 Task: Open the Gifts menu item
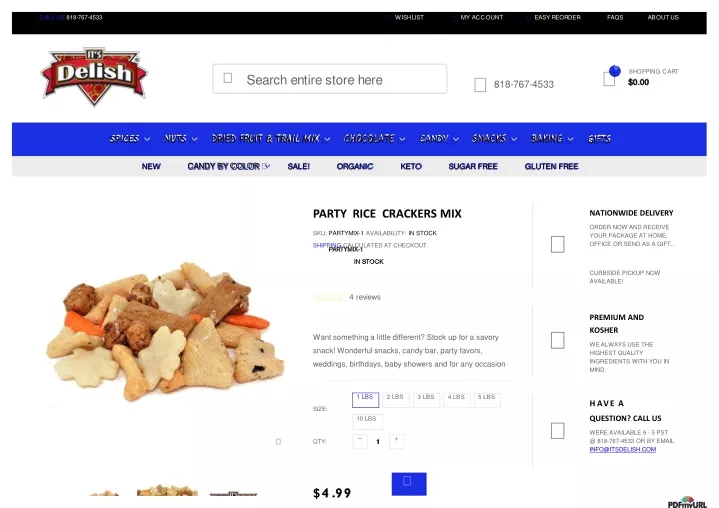(599, 138)
